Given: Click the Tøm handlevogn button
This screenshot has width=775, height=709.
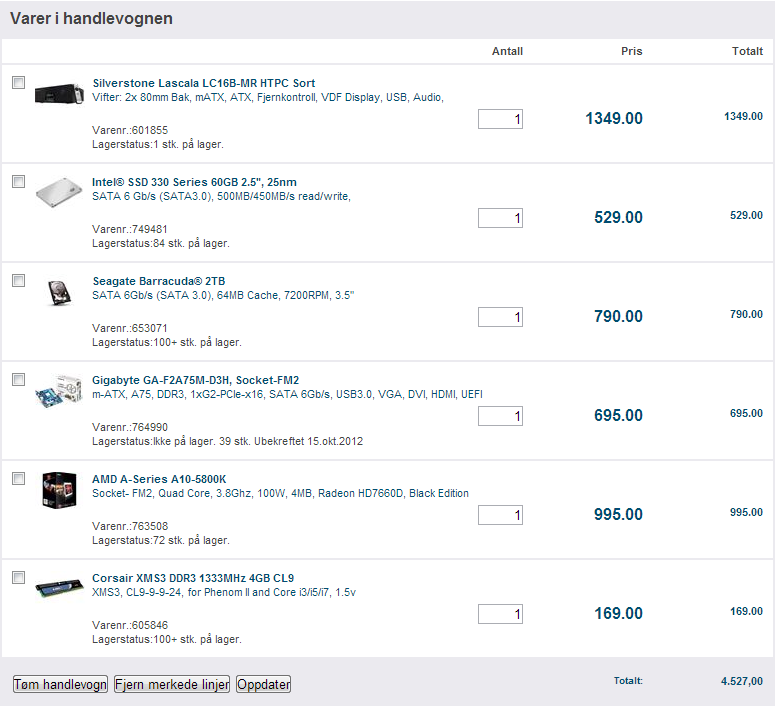Looking at the screenshot, I should tap(60, 684).
